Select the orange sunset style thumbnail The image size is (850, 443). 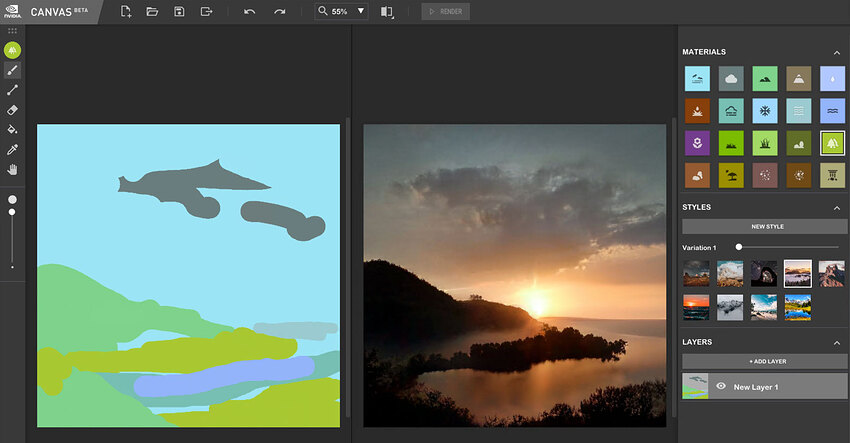point(696,307)
